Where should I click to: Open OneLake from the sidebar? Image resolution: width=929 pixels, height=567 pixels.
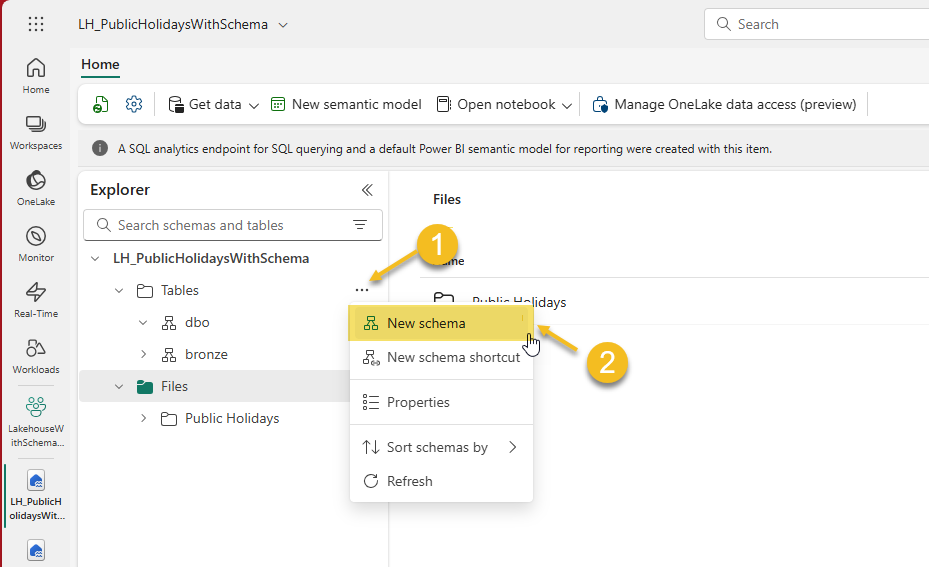(36, 188)
